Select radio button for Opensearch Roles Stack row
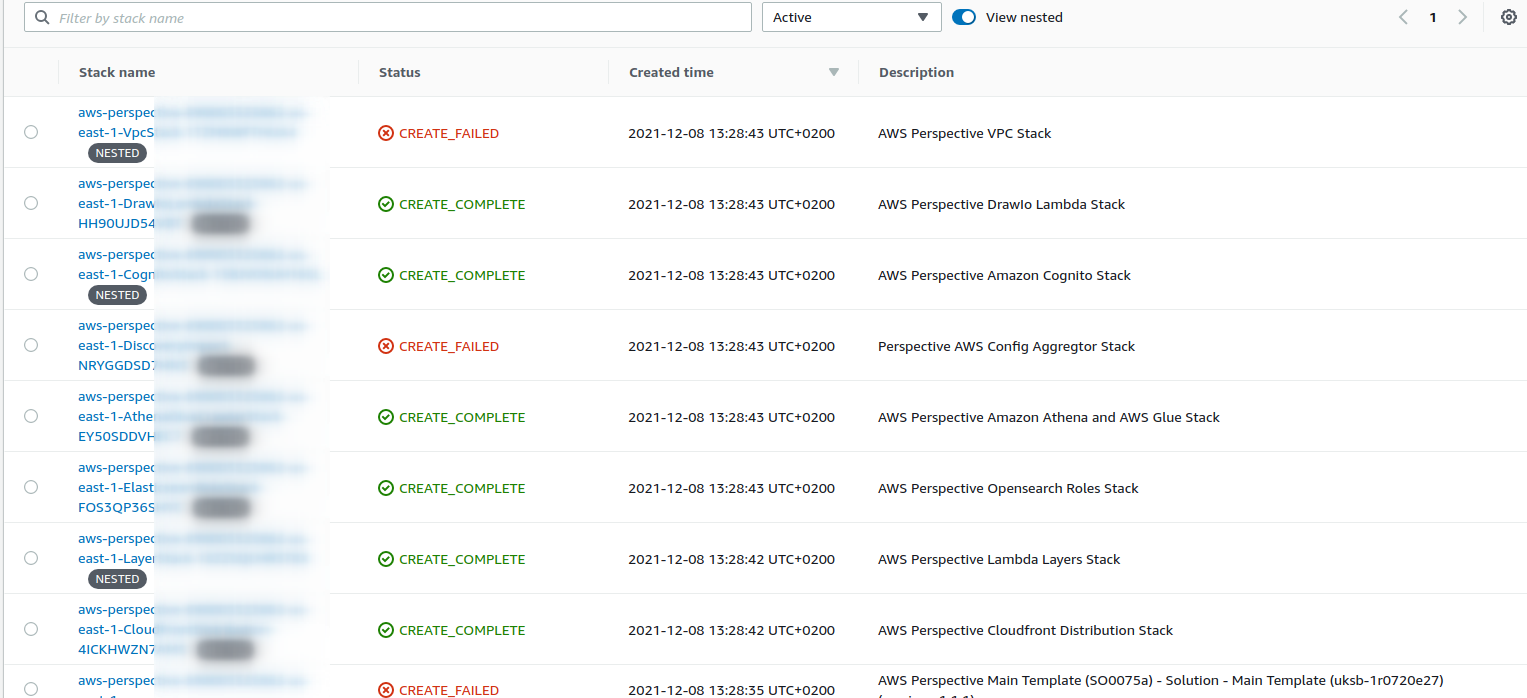Viewport: 1527px width, 698px height. tap(31, 487)
